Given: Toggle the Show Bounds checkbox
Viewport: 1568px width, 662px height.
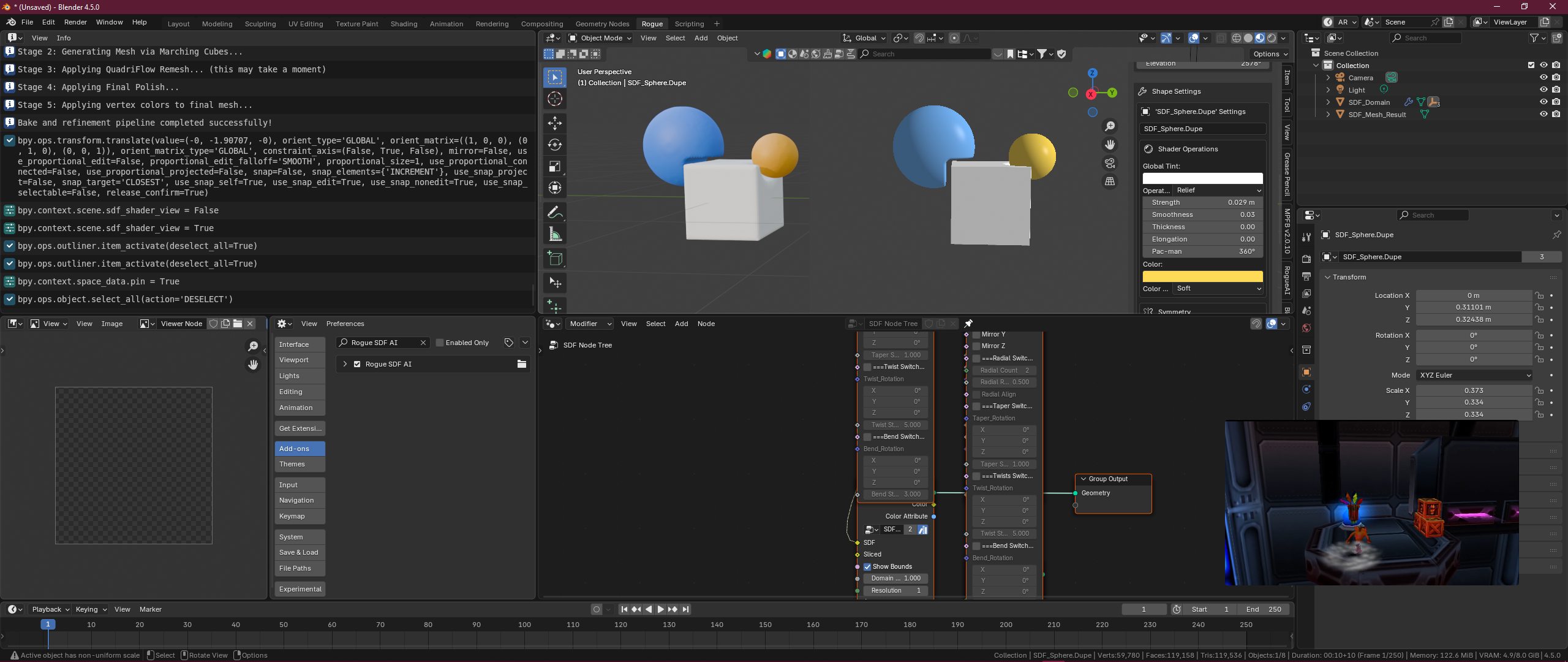Looking at the screenshot, I should 867,567.
